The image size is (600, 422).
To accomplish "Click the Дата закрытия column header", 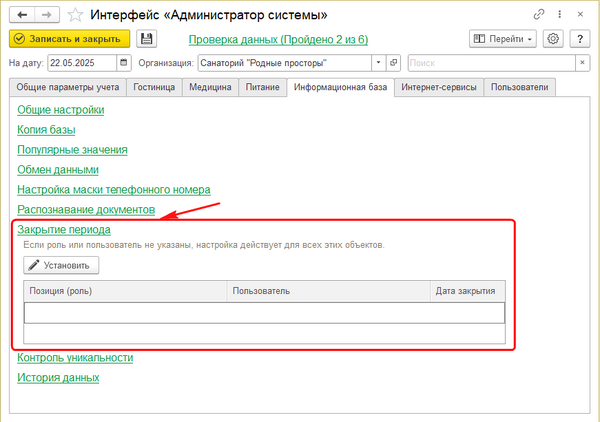I will (468, 291).
